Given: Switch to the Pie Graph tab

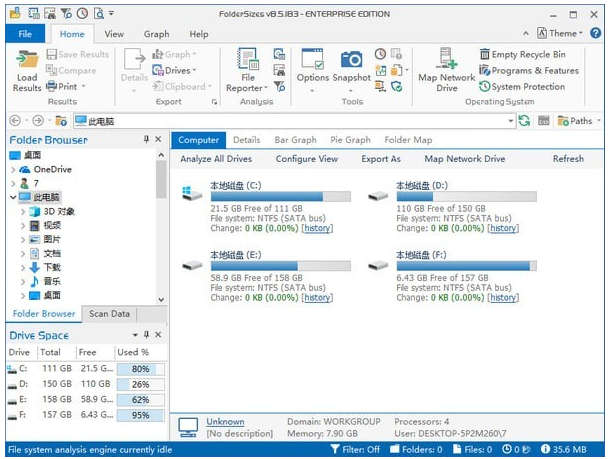Looking at the screenshot, I should click(351, 140).
